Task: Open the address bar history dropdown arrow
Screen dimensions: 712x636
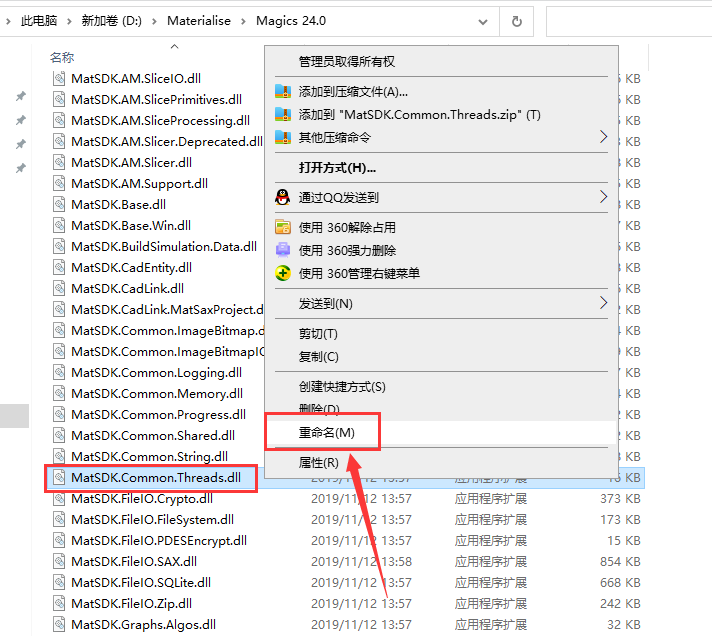Action: click(x=483, y=21)
